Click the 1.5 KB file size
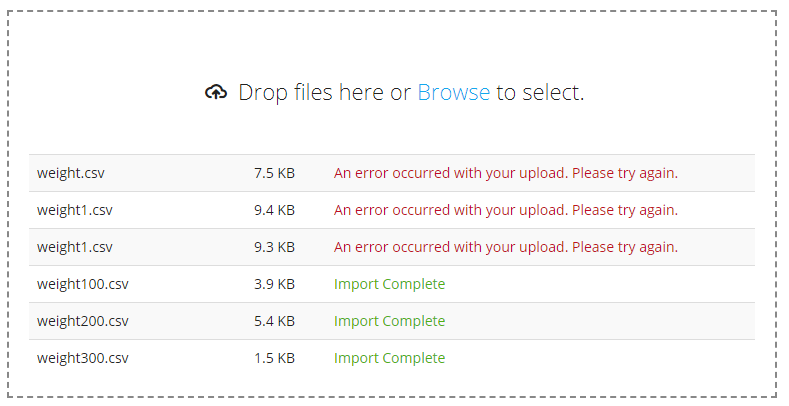 [x=274, y=358]
